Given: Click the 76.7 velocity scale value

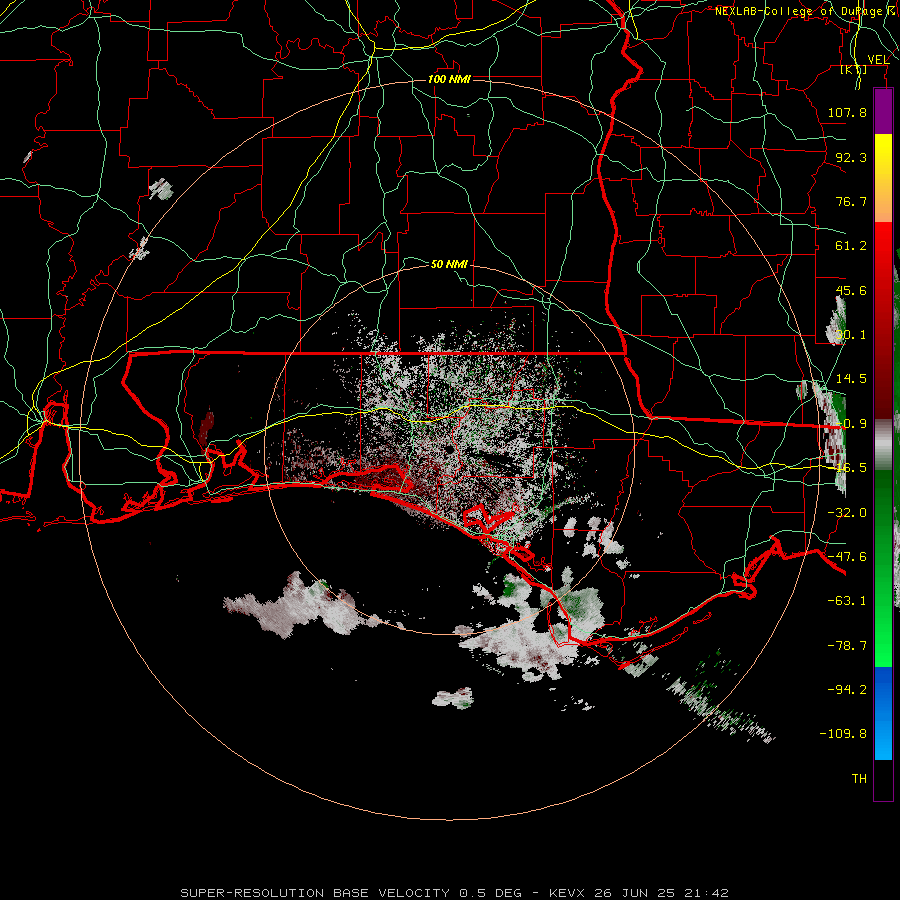Looking at the screenshot, I should pyautogui.click(x=851, y=201).
